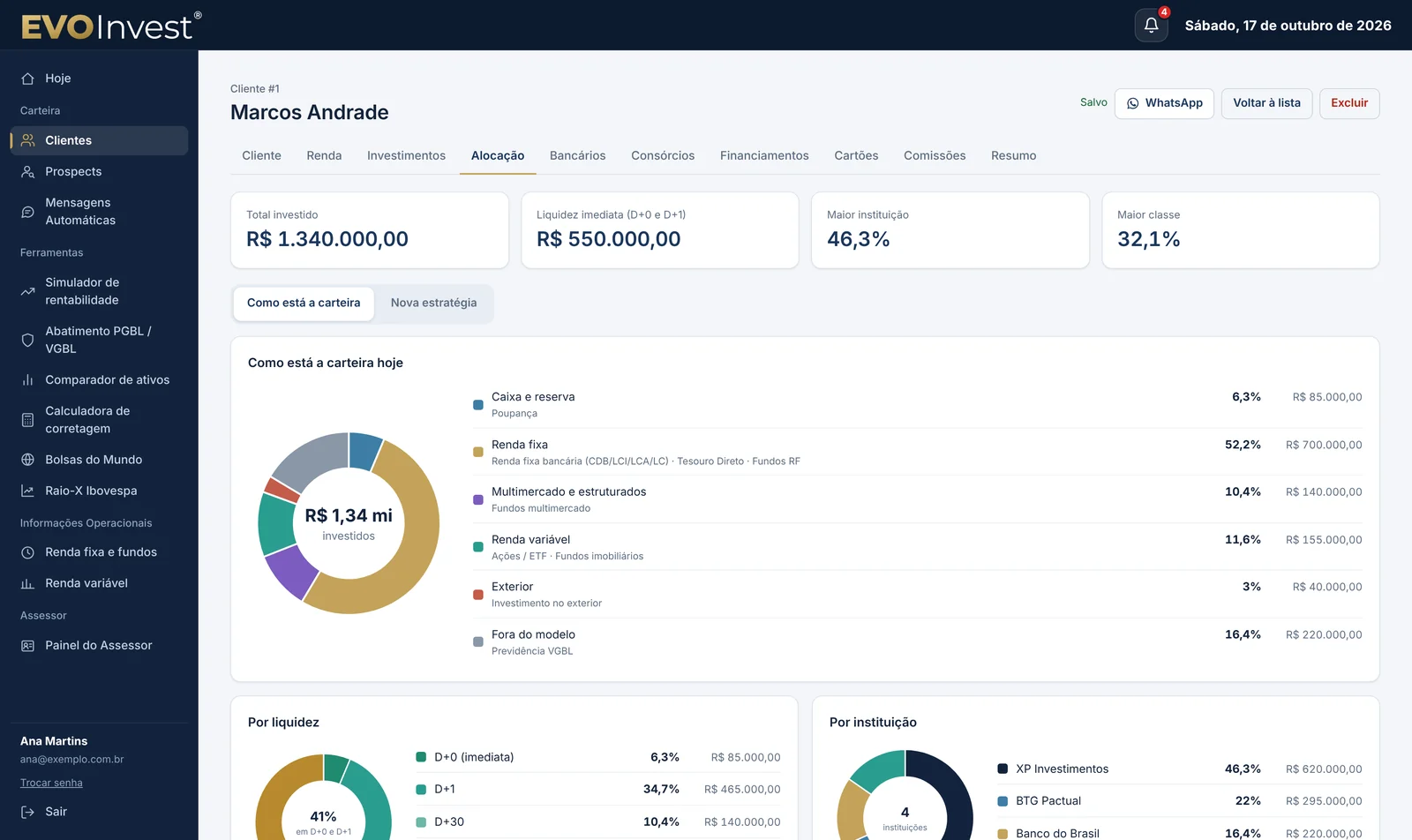Open the Painel do Assessor icon

(28, 646)
